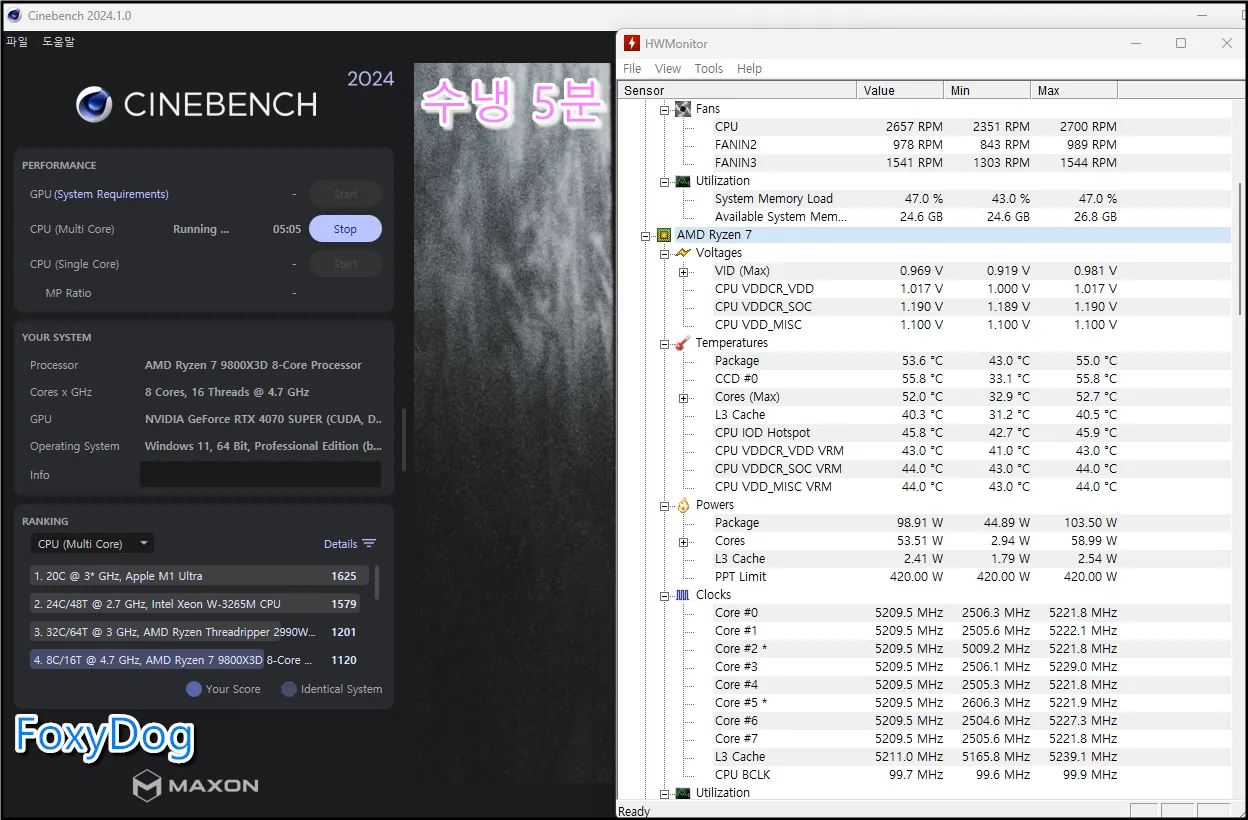This screenshot has height=820, width=1248.
Task: Click the Value column header
Action: [x=900, y=90]
